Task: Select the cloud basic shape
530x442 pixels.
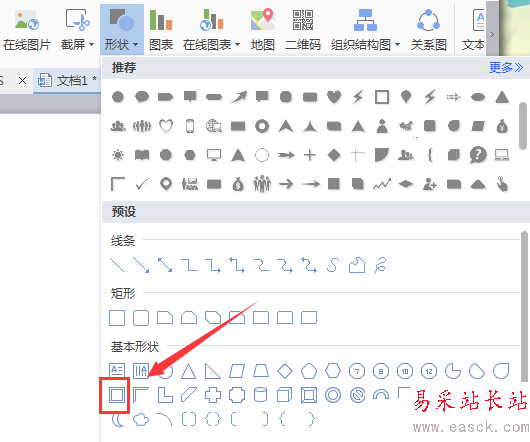Action: (x=141, y=419)
